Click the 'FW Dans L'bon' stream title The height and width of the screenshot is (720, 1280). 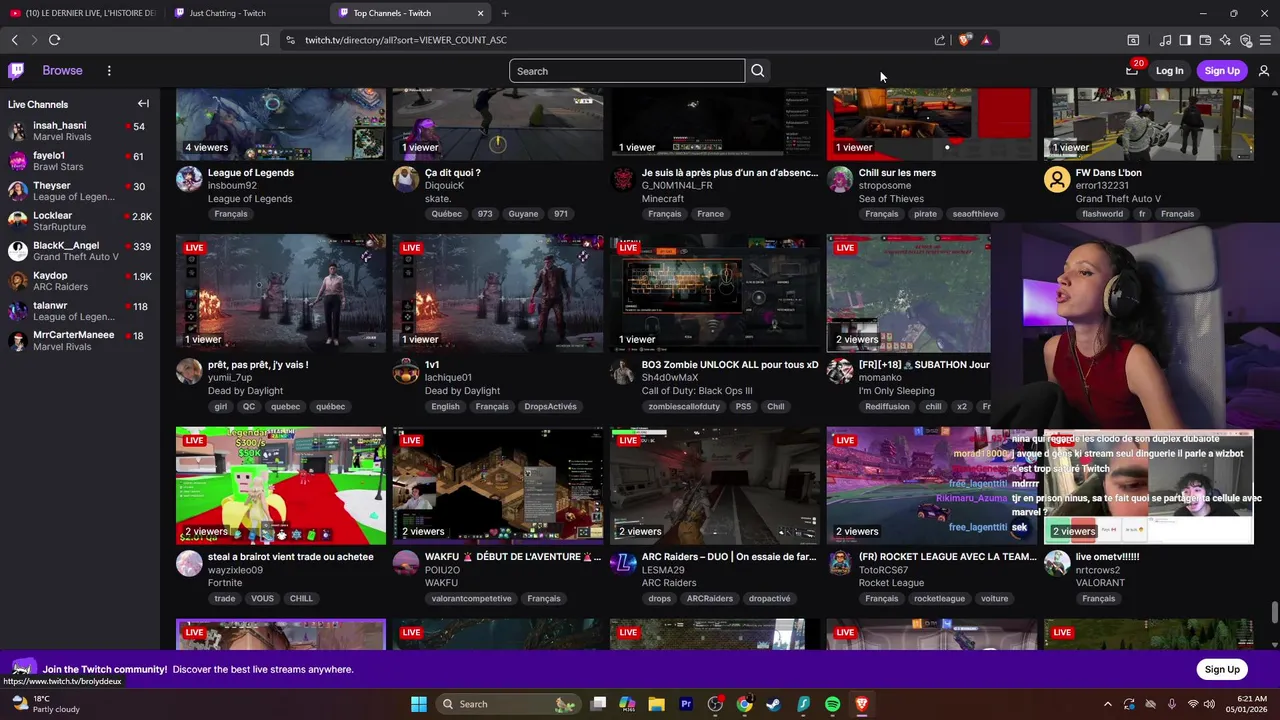[x=1109, y=173]
